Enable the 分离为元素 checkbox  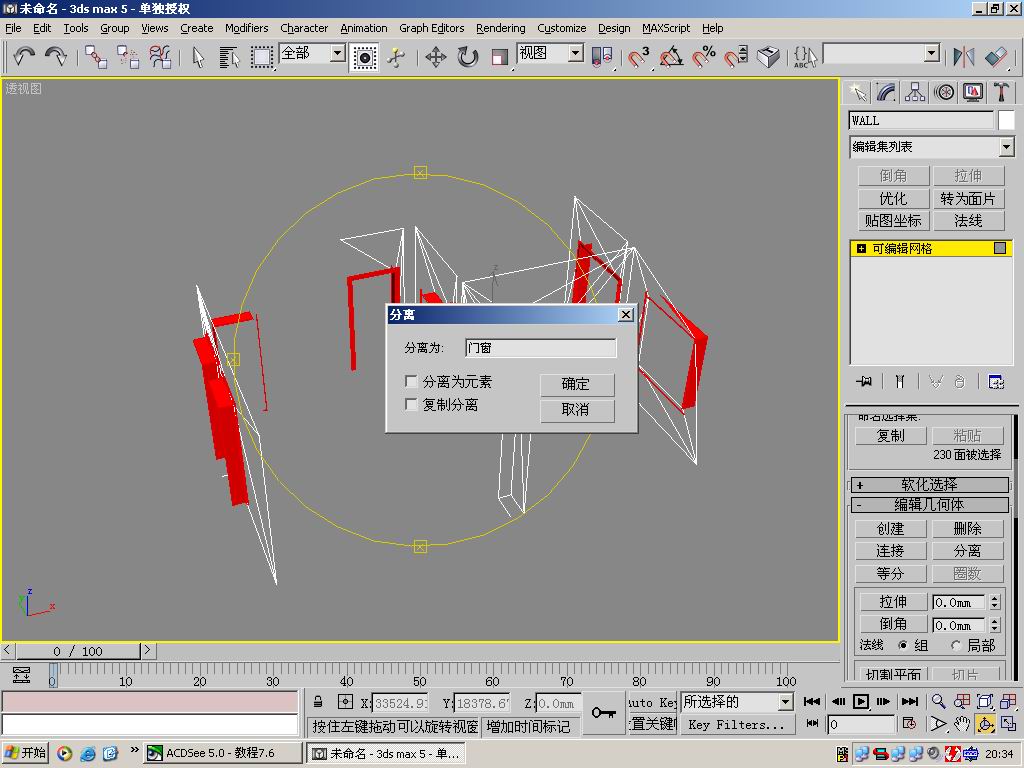[x=411, y=382]
